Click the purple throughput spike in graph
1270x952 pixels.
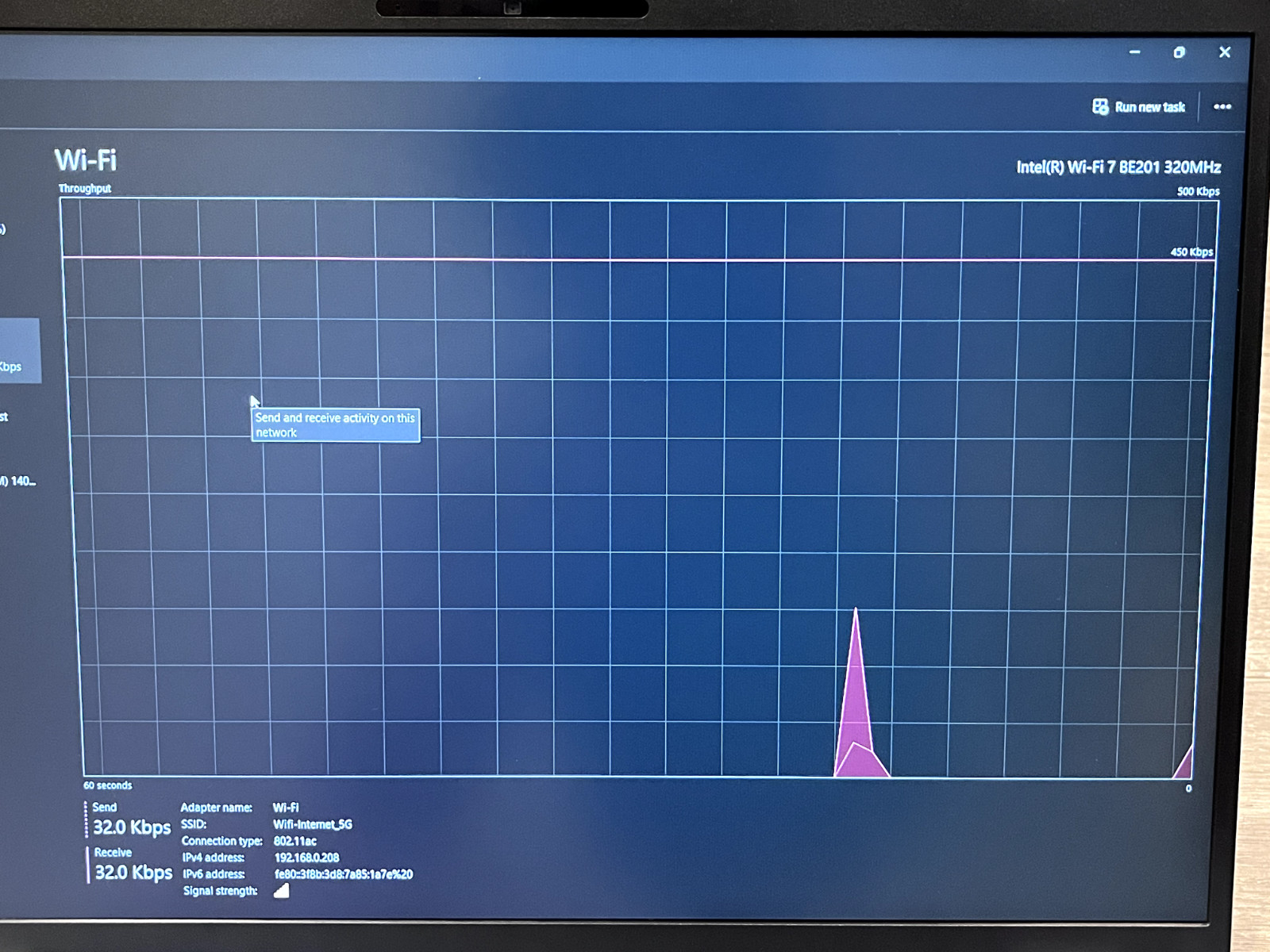click(857, 706)
